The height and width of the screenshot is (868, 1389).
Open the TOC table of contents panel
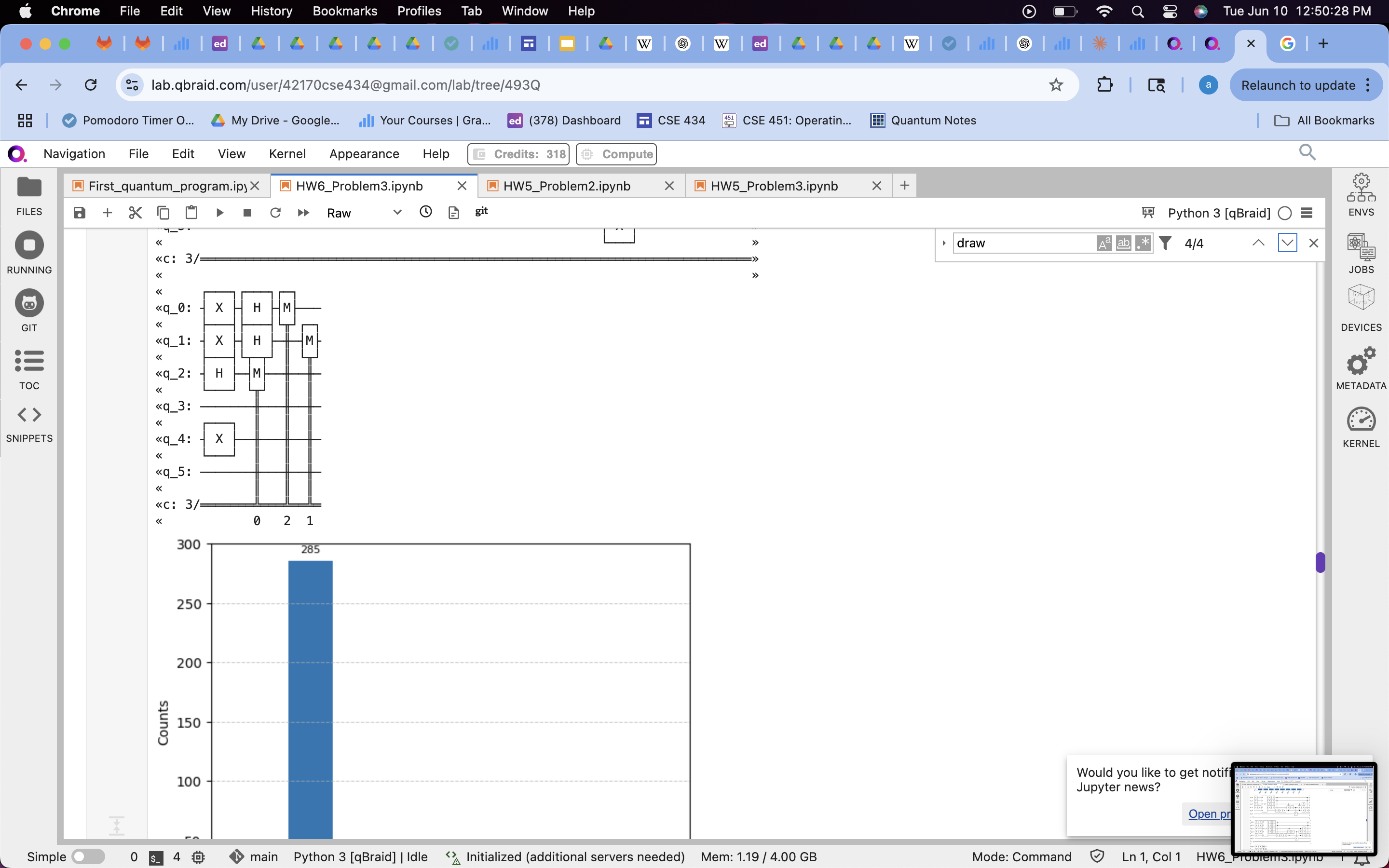click(x=29, y=369)
